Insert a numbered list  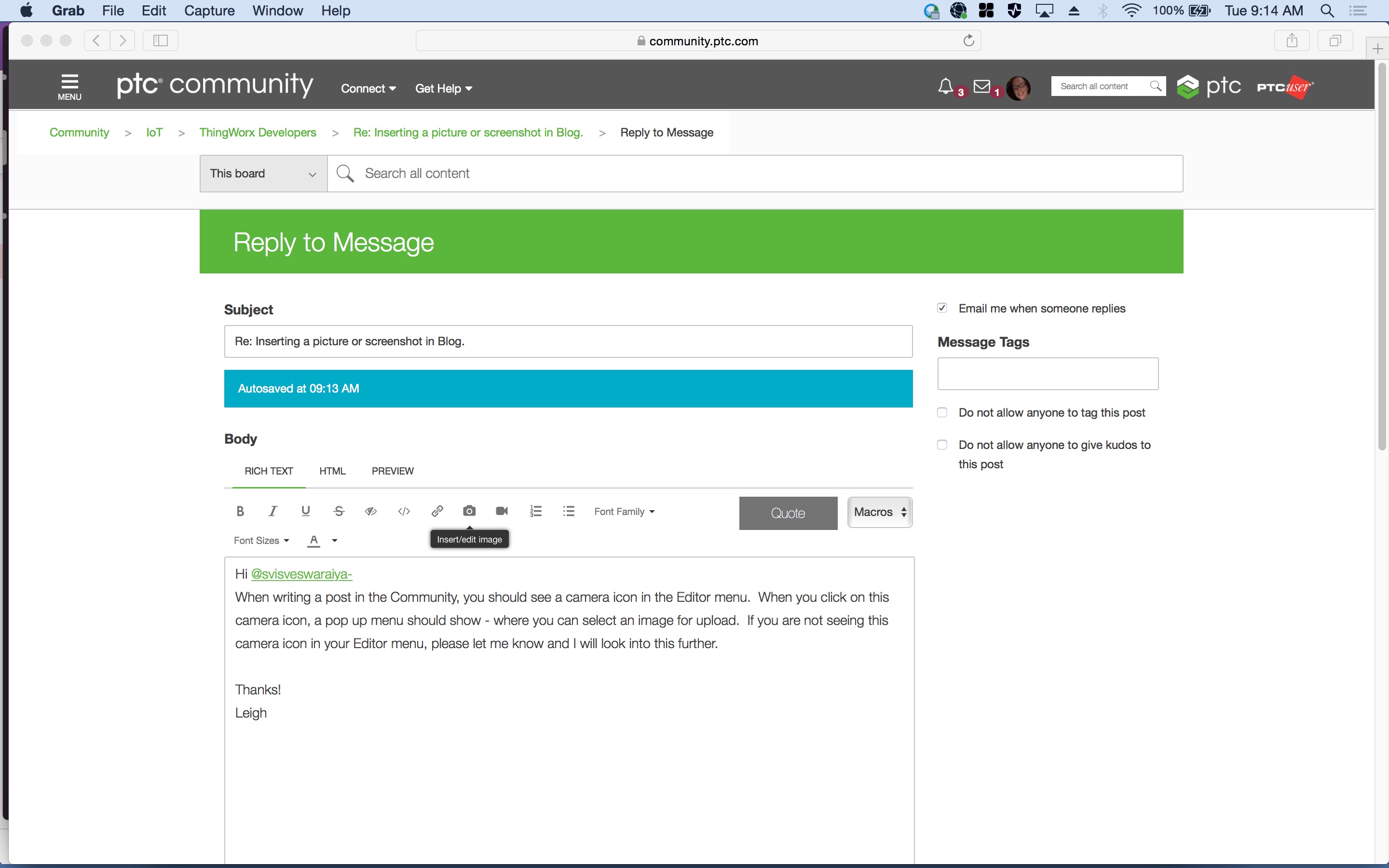click(x=535, y=511)
